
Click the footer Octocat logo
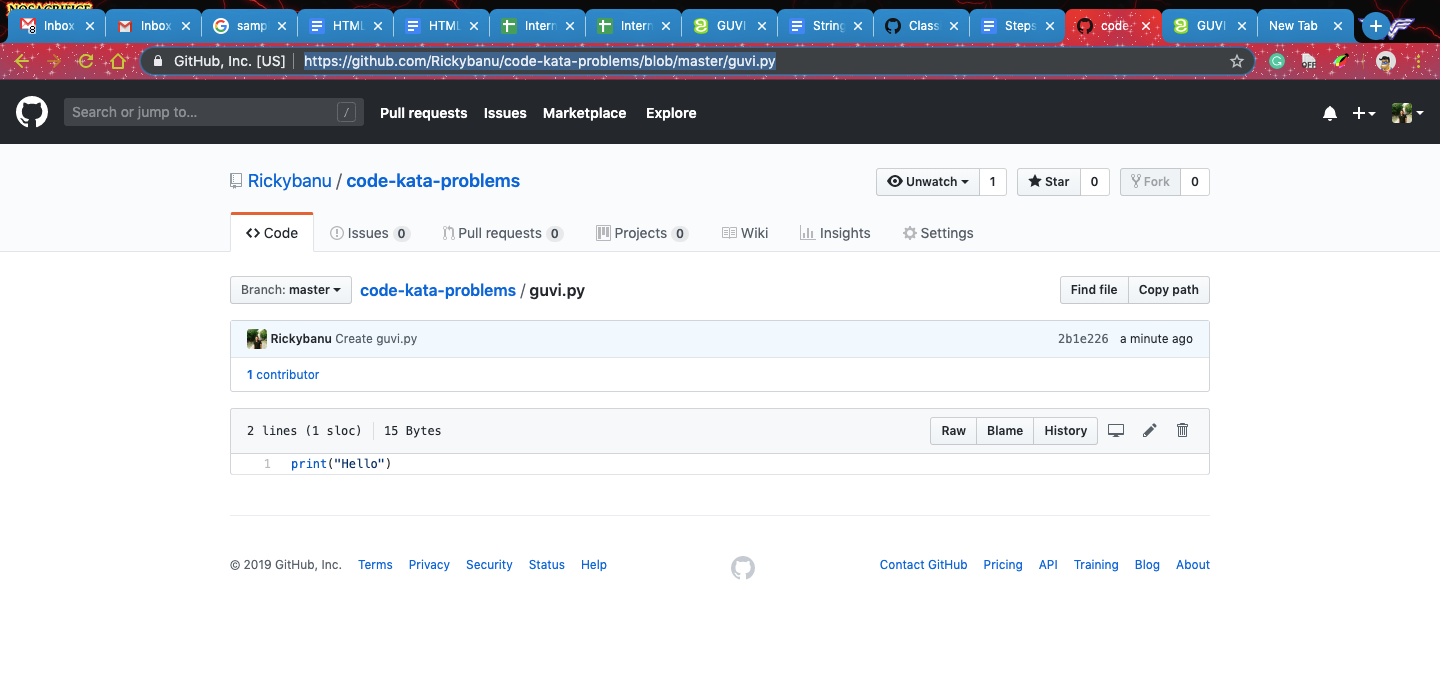[742, 567]
